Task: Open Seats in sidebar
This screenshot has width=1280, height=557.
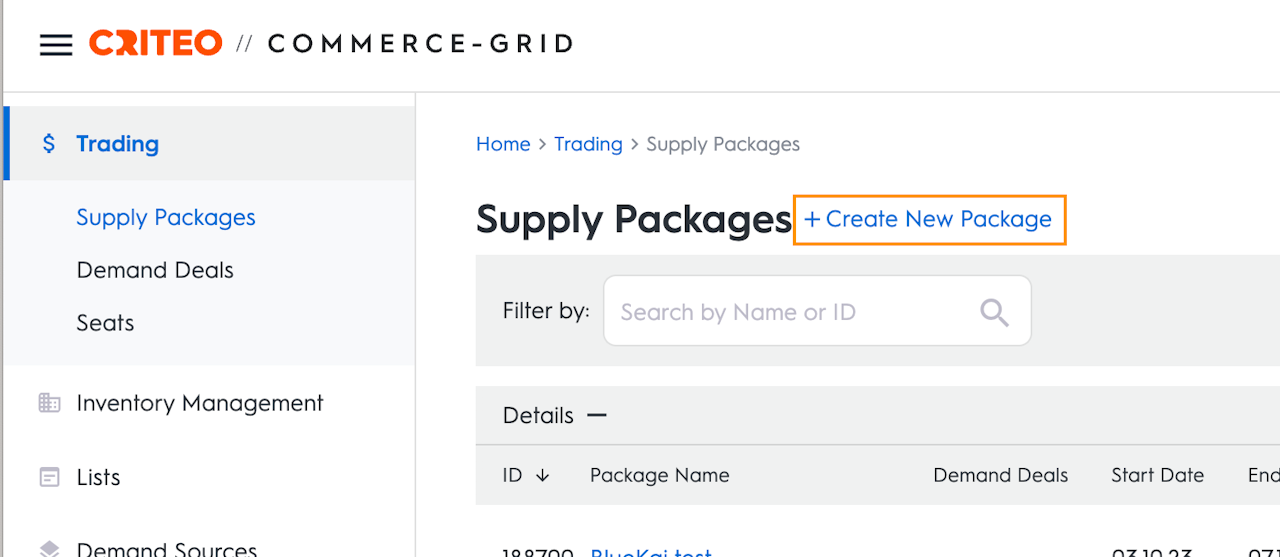Action: pyautogui.click(x=105, y=323)
